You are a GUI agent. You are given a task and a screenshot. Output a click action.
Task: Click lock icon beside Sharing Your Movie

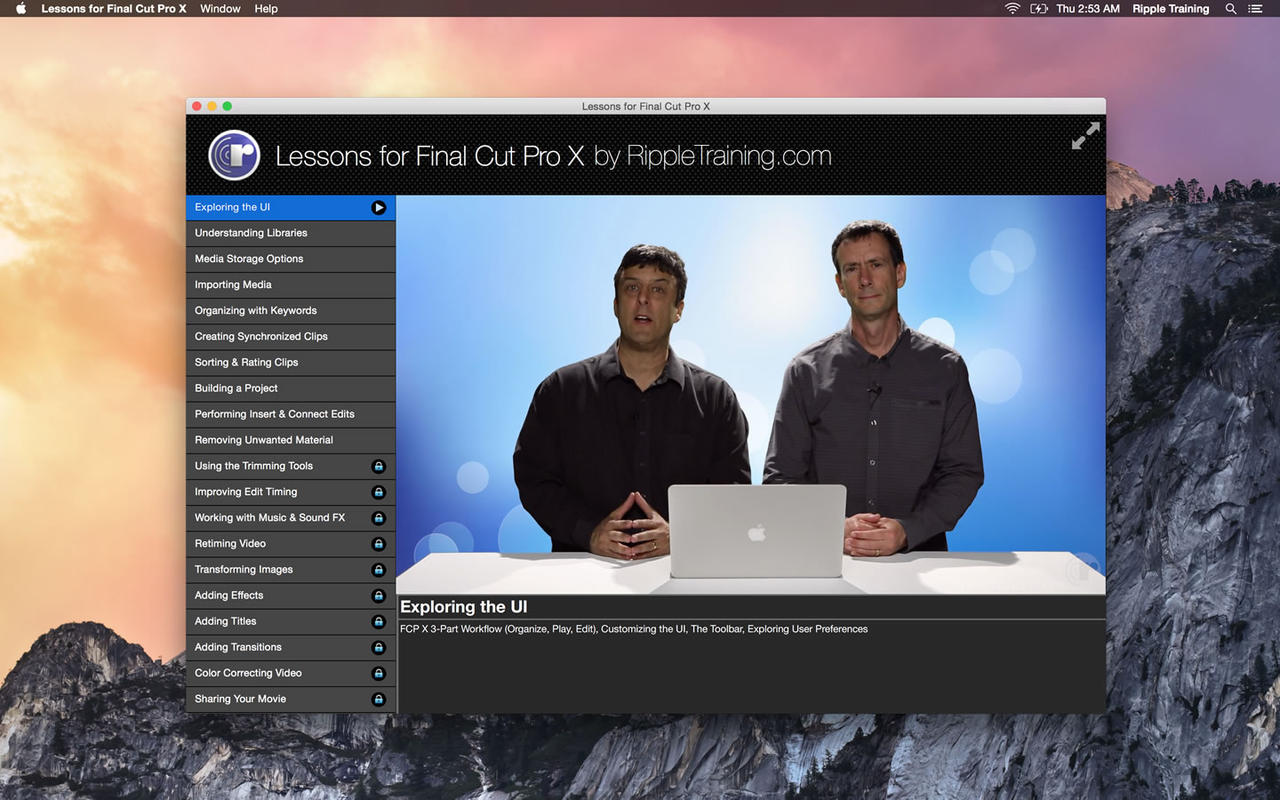click(378, 700)
